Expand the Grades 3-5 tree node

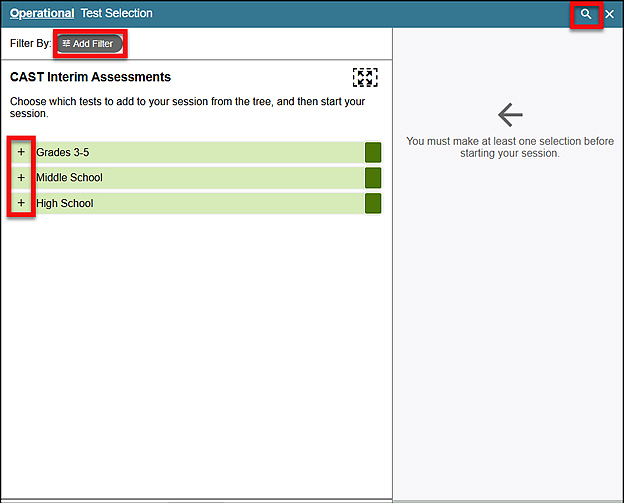tap(21, 152)
